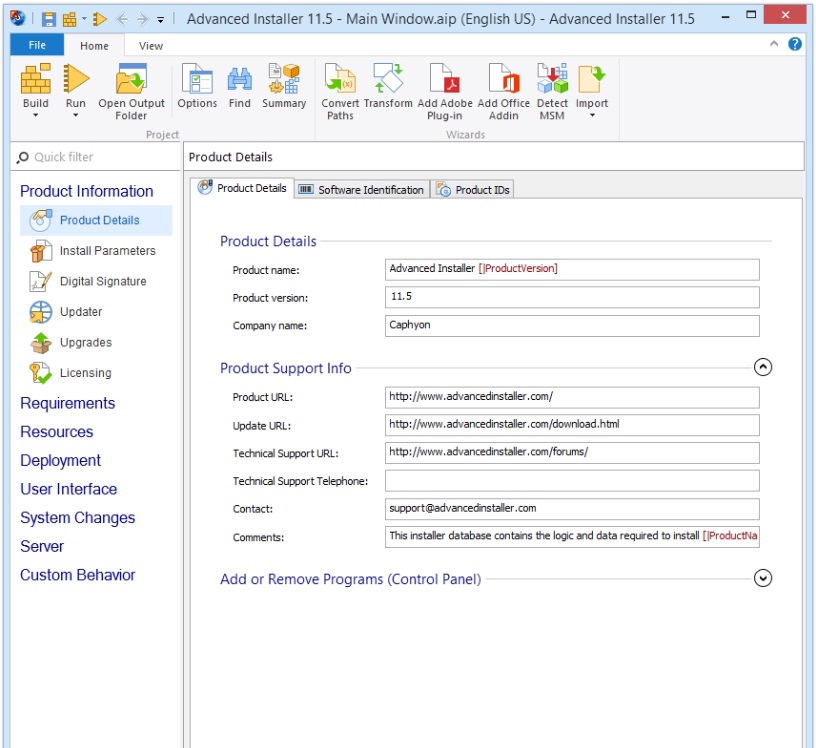Expand the Resources section

pyautogui.click(x=57, y=432)
